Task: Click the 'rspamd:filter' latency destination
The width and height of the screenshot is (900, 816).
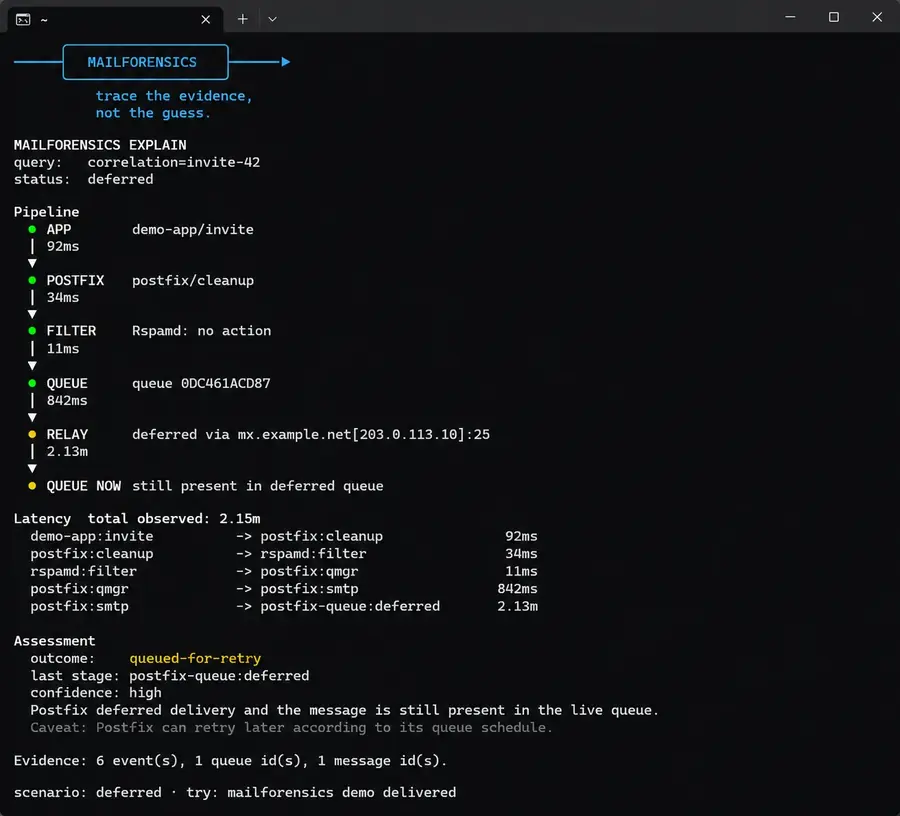Action: (x=313, y=554)
